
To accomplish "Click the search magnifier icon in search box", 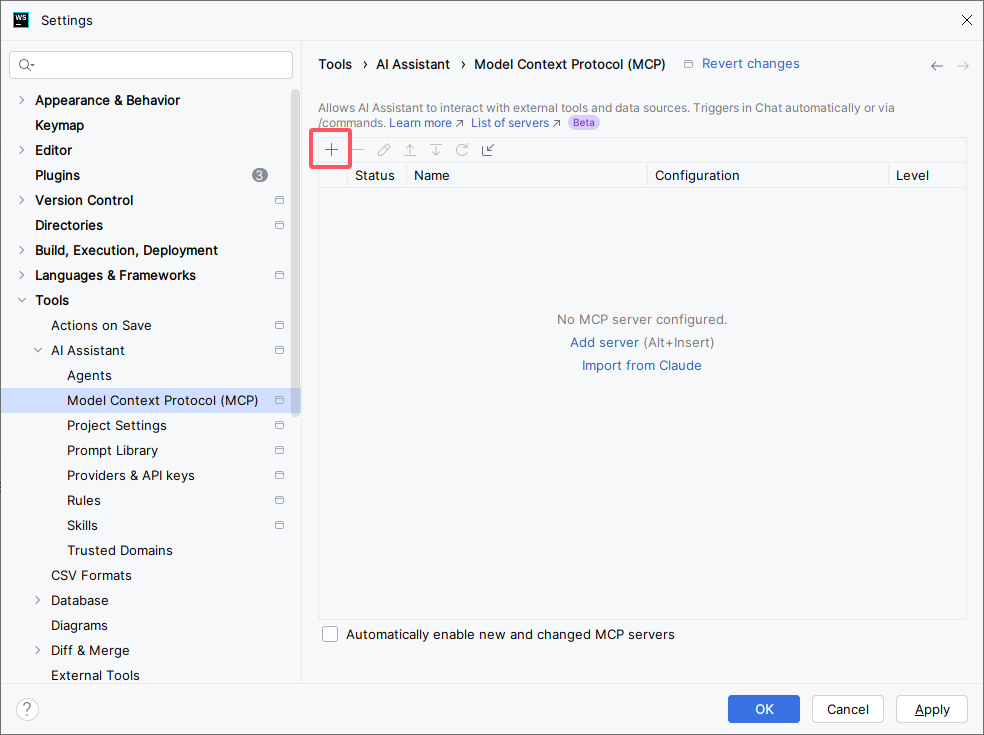I will [x=26, y=65].
